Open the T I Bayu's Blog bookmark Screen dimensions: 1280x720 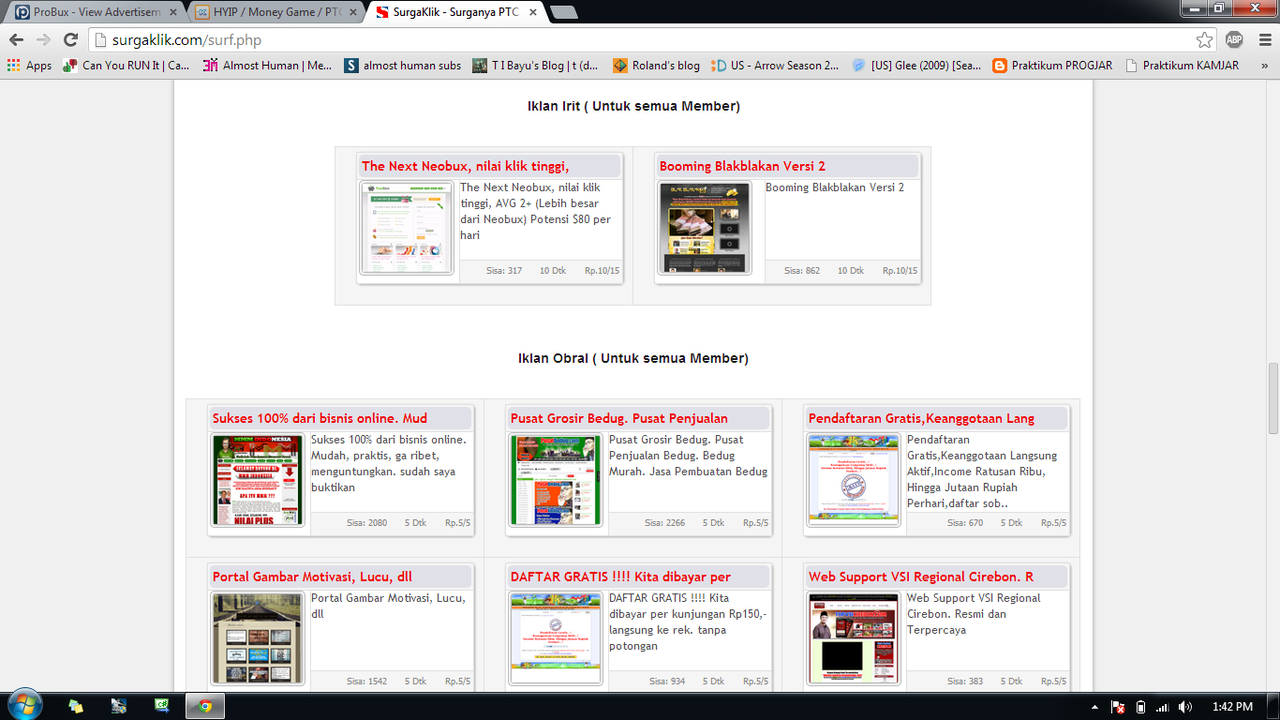tap(536, 65)
